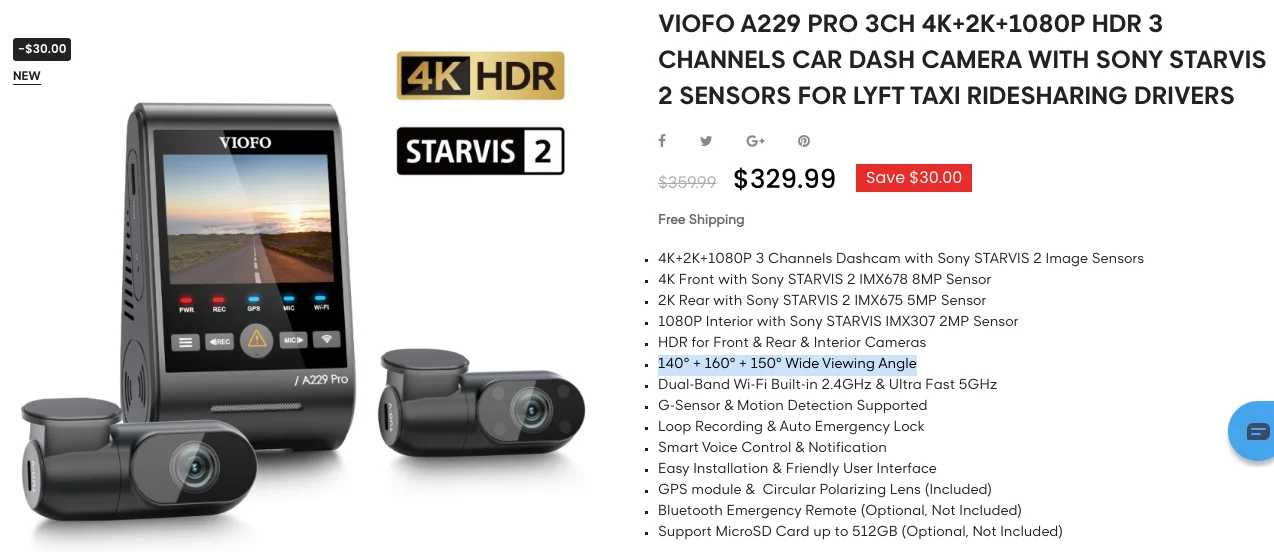Open the blue chat bubble widget

(x=1253, y=431)
